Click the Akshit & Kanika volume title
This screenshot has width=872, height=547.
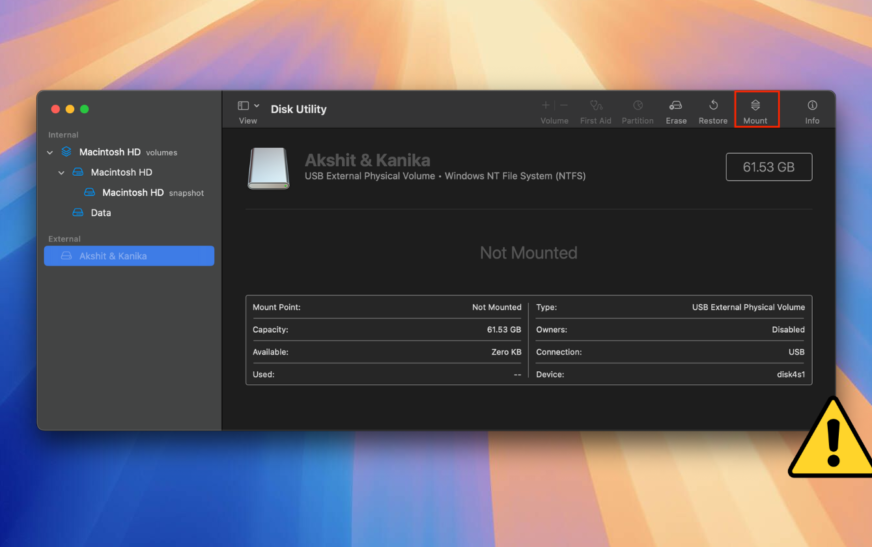click(x=367, y=160)
